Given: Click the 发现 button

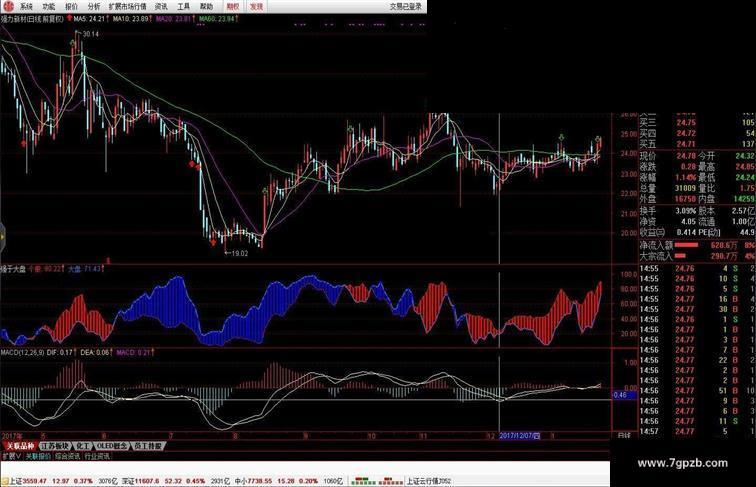Looking at the screenshot, I should point(256,7).
